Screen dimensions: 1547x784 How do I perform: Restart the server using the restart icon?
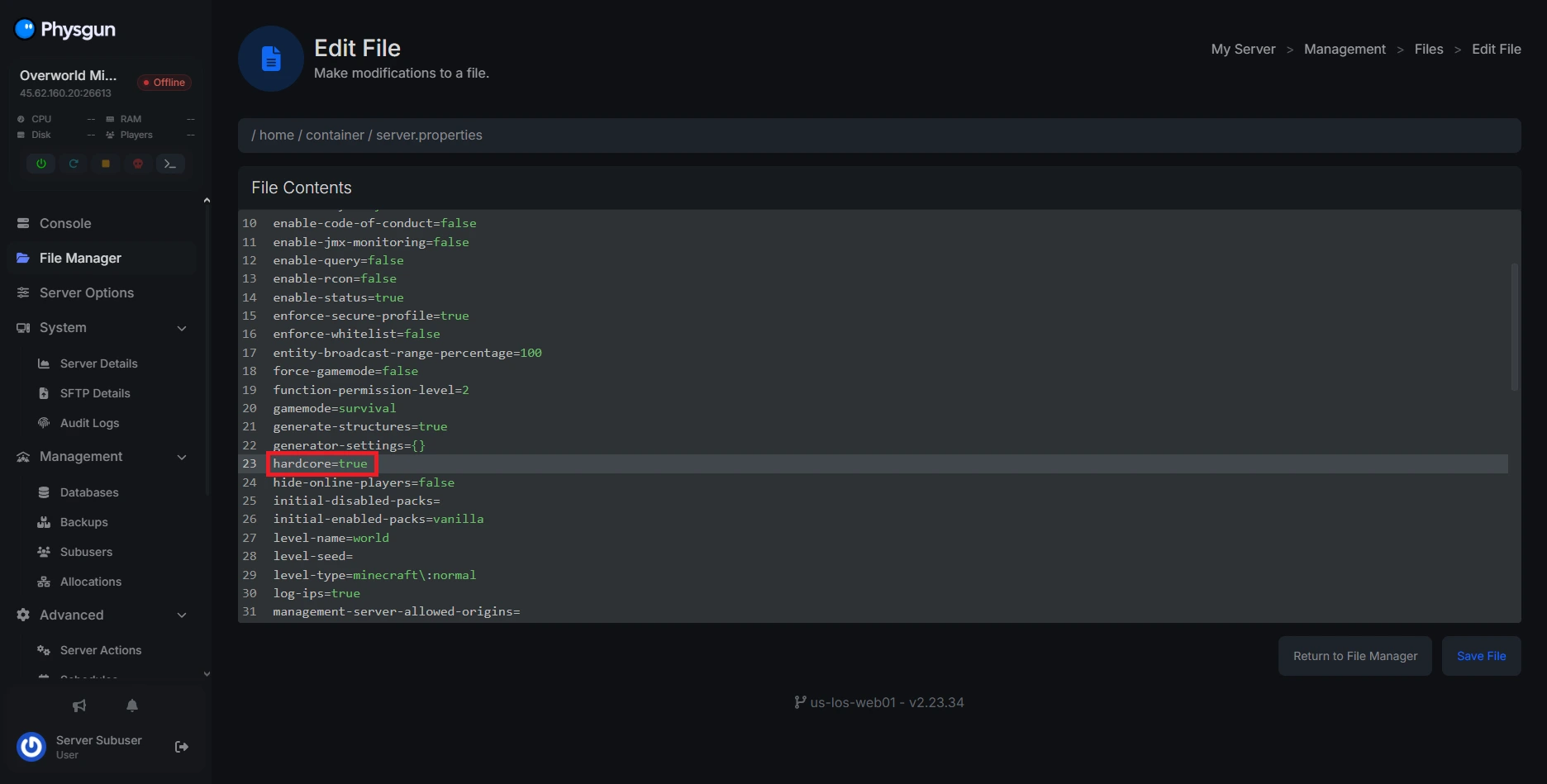(x=73, y=164)
